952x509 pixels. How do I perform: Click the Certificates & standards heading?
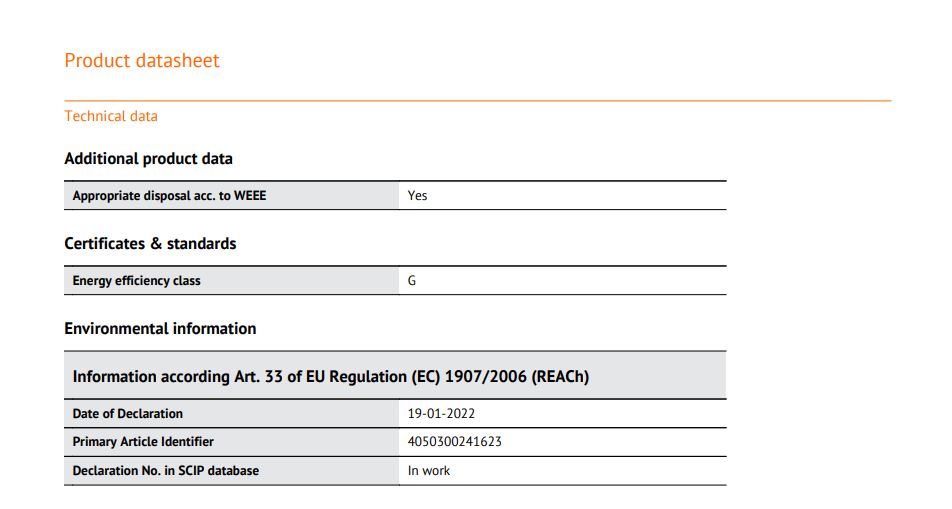150,244
